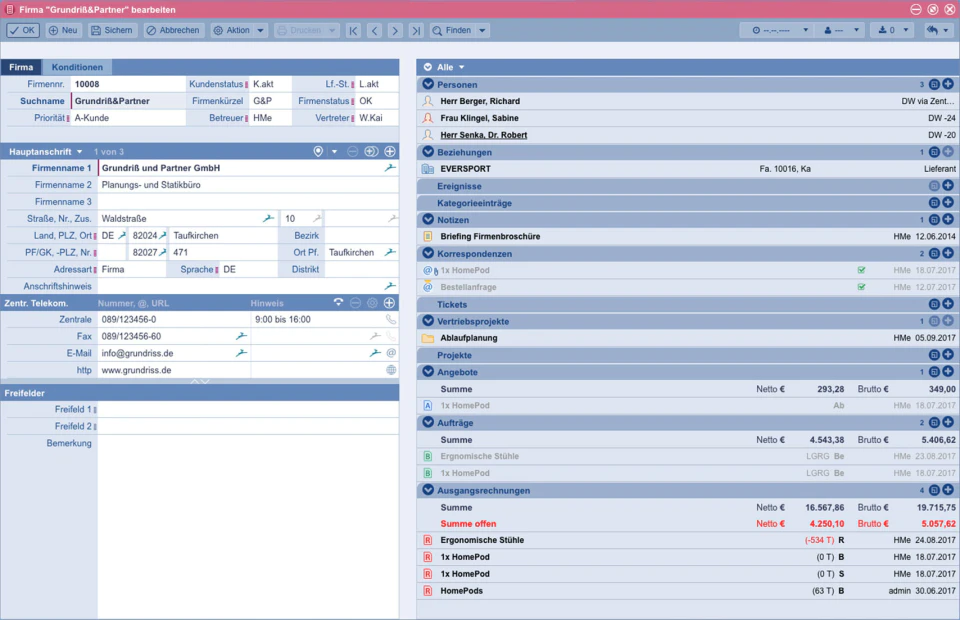Toggle checkmark on Bestellanfrage correspondence
The width and height of the screenshot is (960, 620).
pyautogui.click(x=861, y=287)
